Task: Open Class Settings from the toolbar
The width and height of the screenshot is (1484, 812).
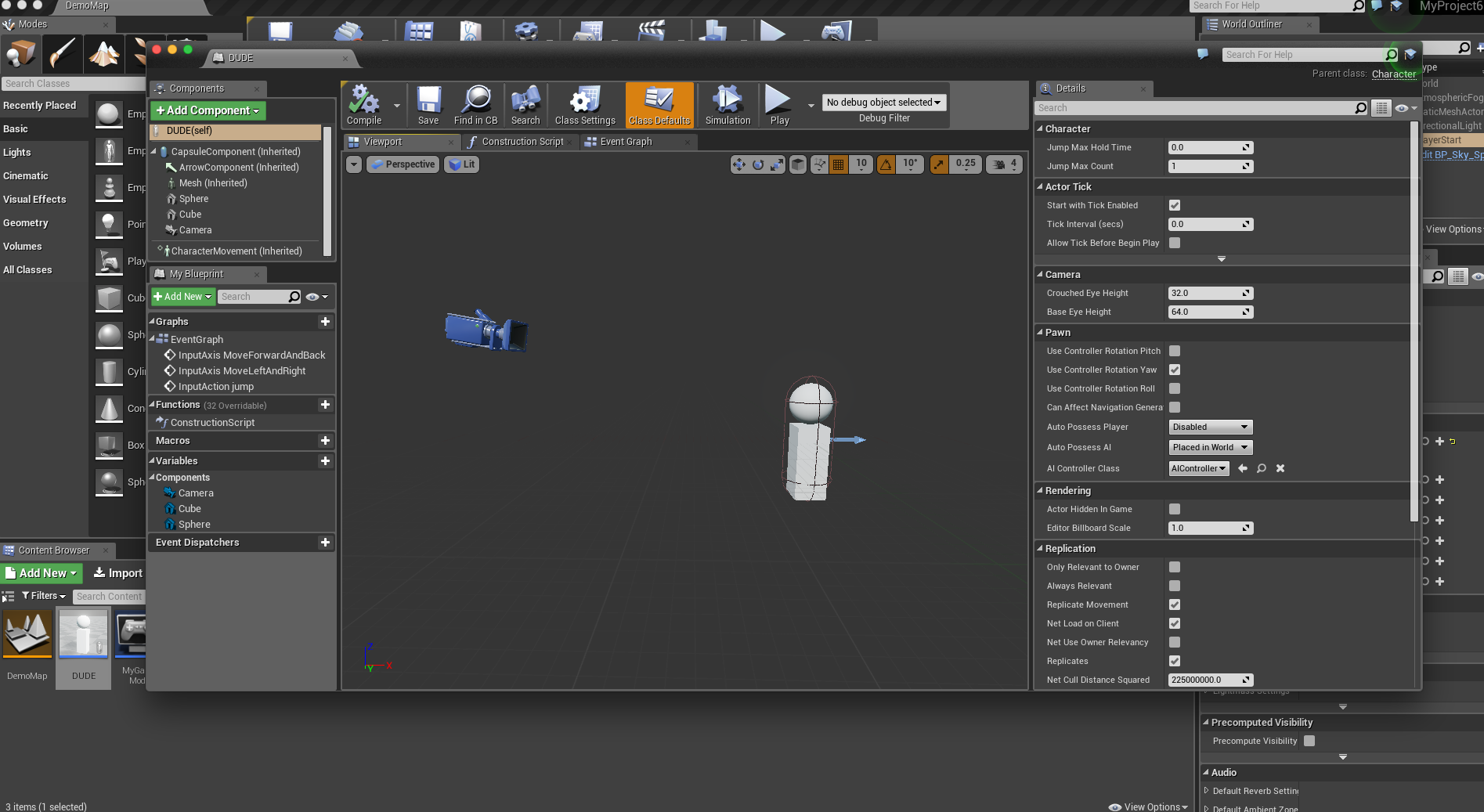Action: [585, 104]
